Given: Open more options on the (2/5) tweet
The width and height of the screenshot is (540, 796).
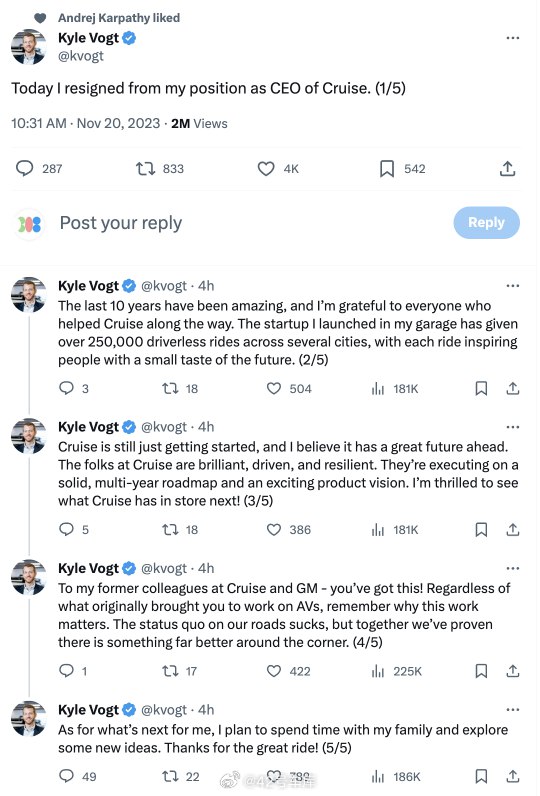Looking at the screenshot, I should (513, 286).
